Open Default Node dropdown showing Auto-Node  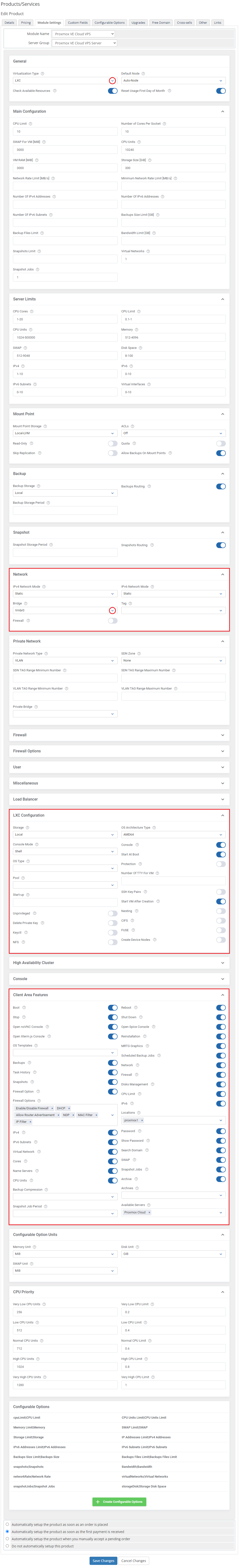click(173, 80)
